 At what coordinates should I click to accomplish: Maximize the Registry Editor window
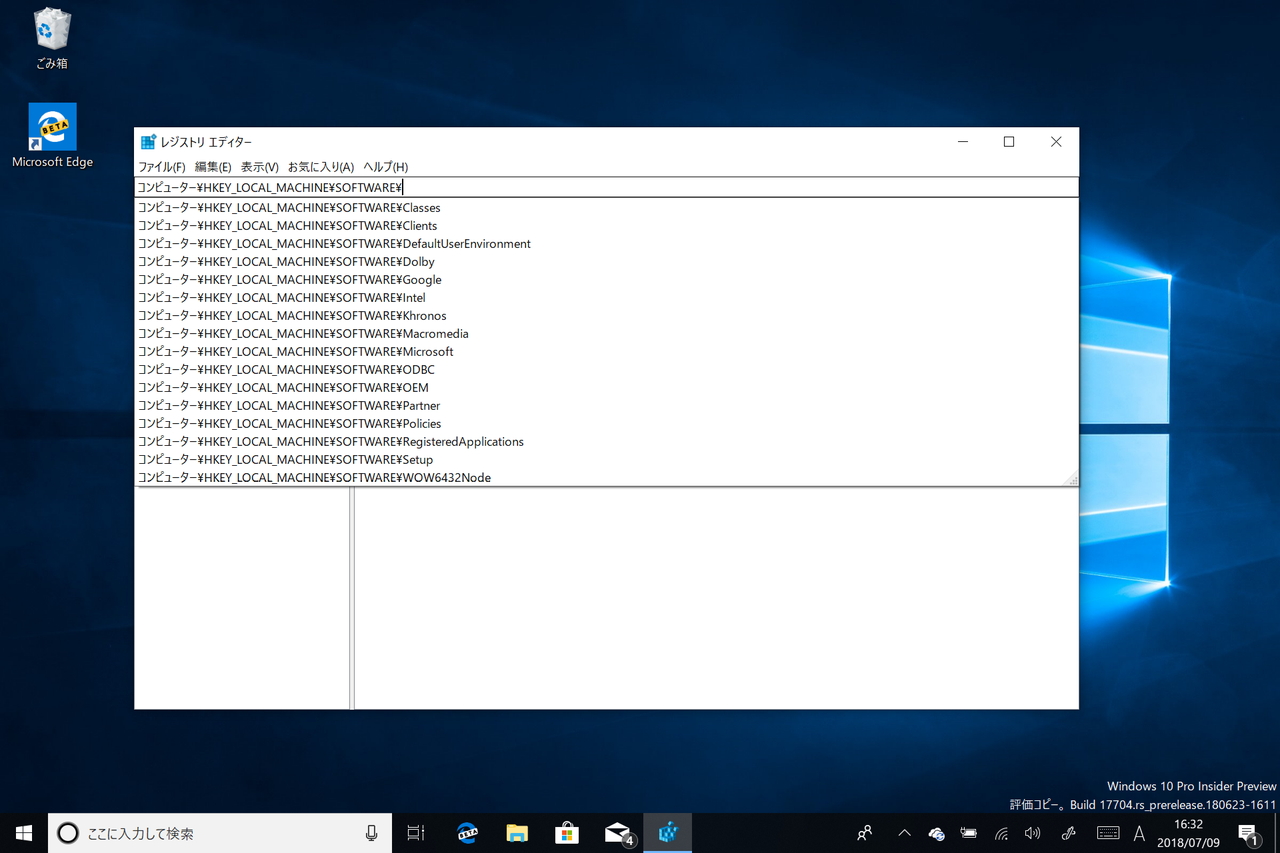(1009, 142)
